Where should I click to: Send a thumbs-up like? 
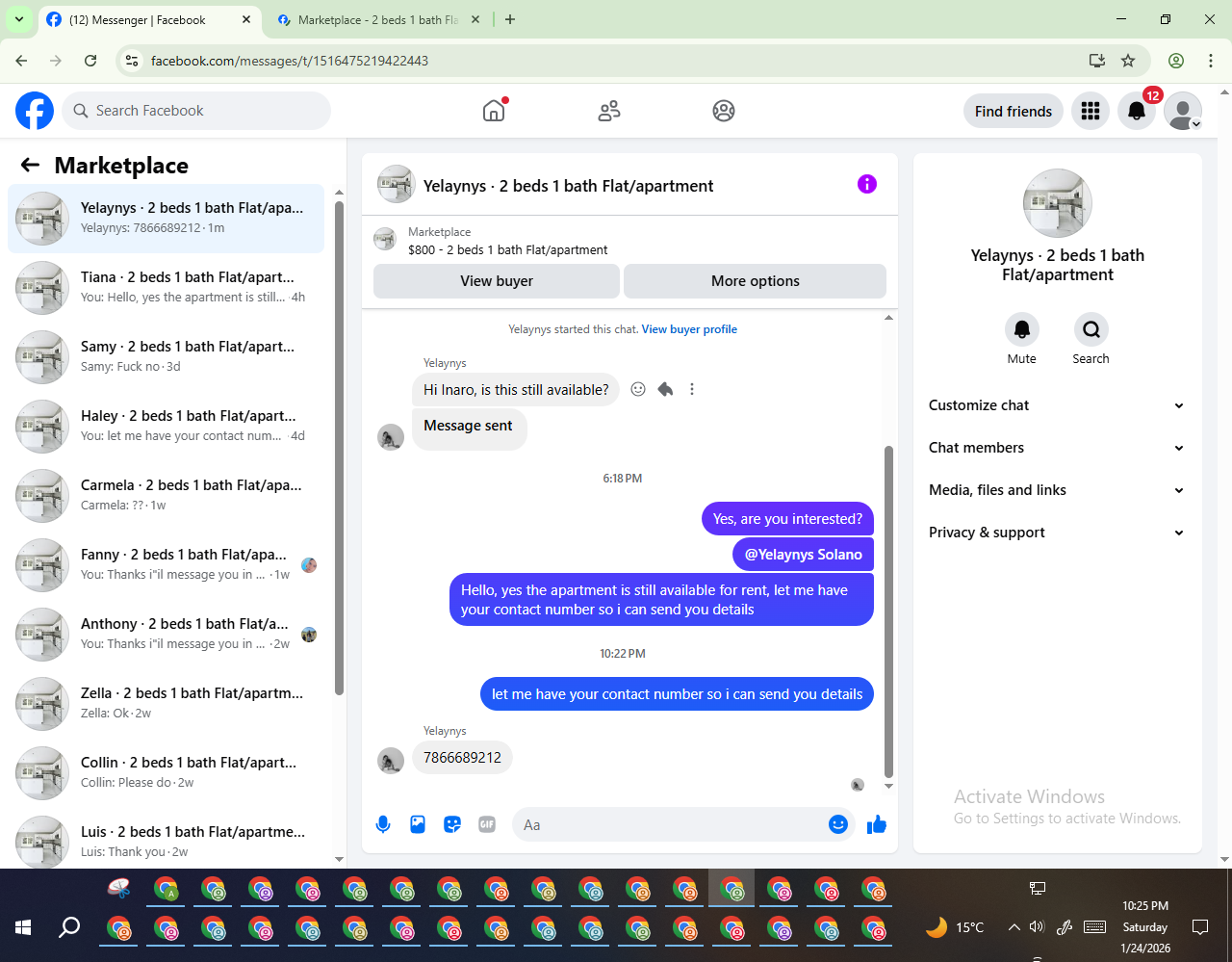877,824
